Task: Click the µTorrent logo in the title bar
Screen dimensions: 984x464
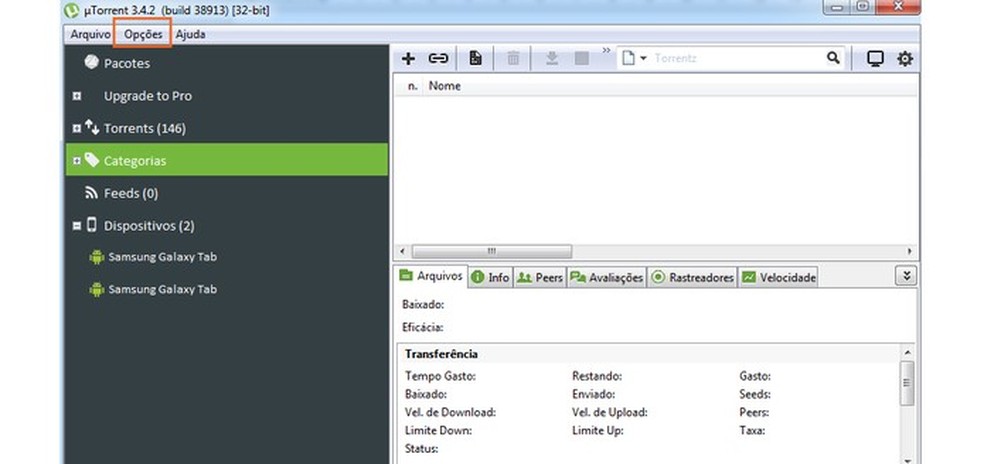Action: coord(72,10)
